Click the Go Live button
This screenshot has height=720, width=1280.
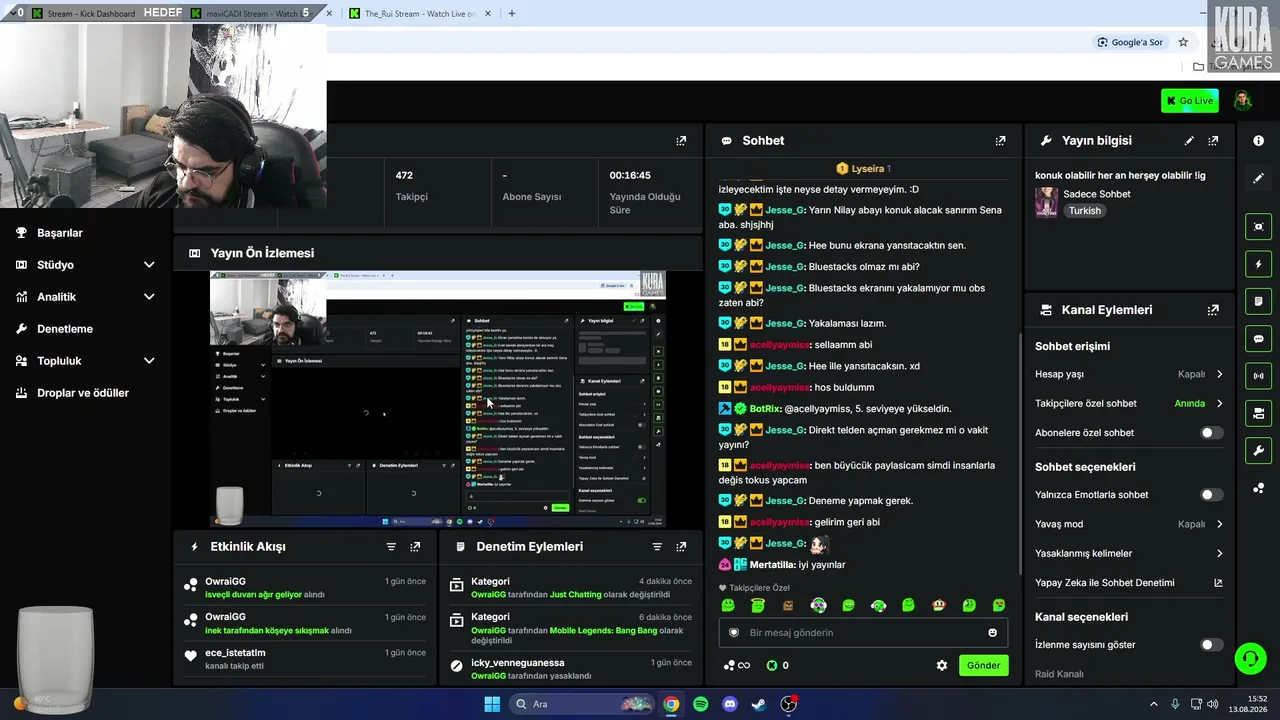pyautogui.click(x=1189, y=100)
